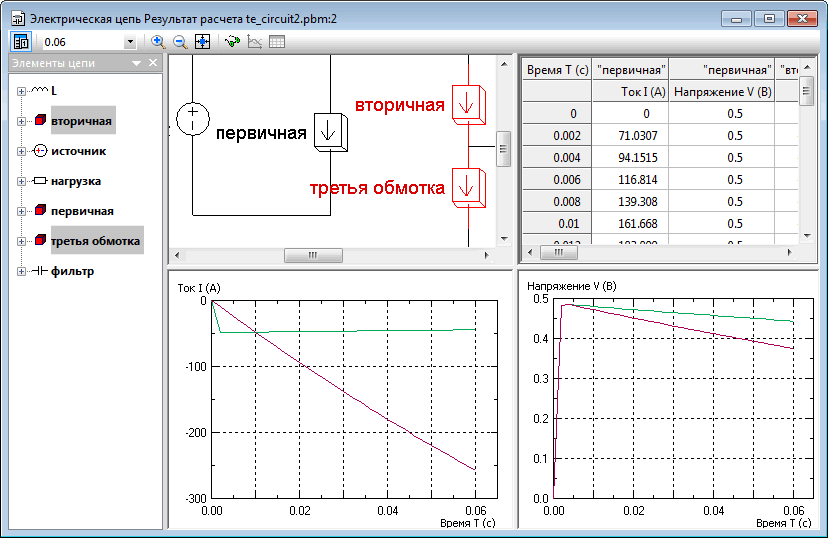Click the graph plot toolbar icon
Image resolution: width=828 pixels, height=538 pixels.
255,42
